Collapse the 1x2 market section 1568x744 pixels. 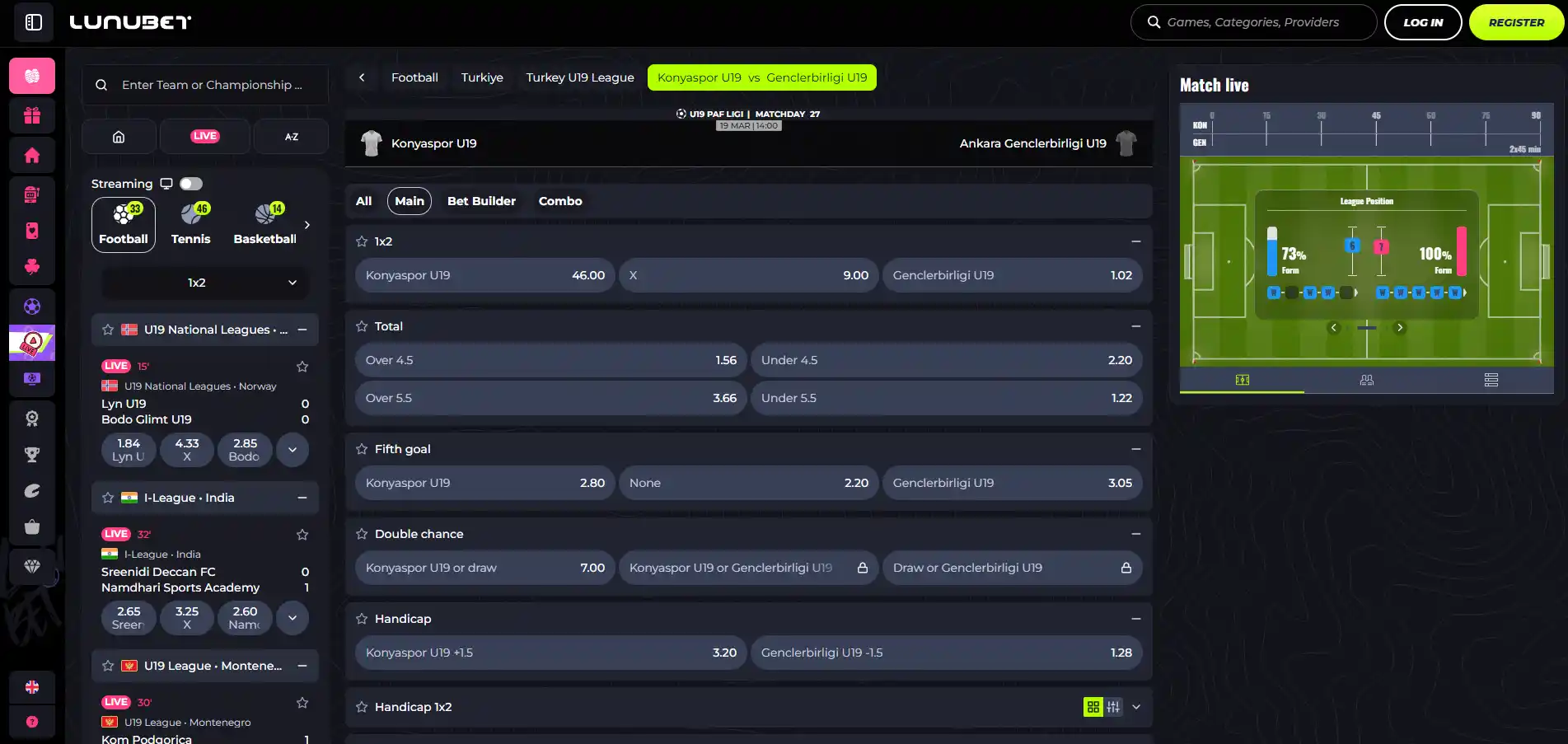coord(1136,241)
